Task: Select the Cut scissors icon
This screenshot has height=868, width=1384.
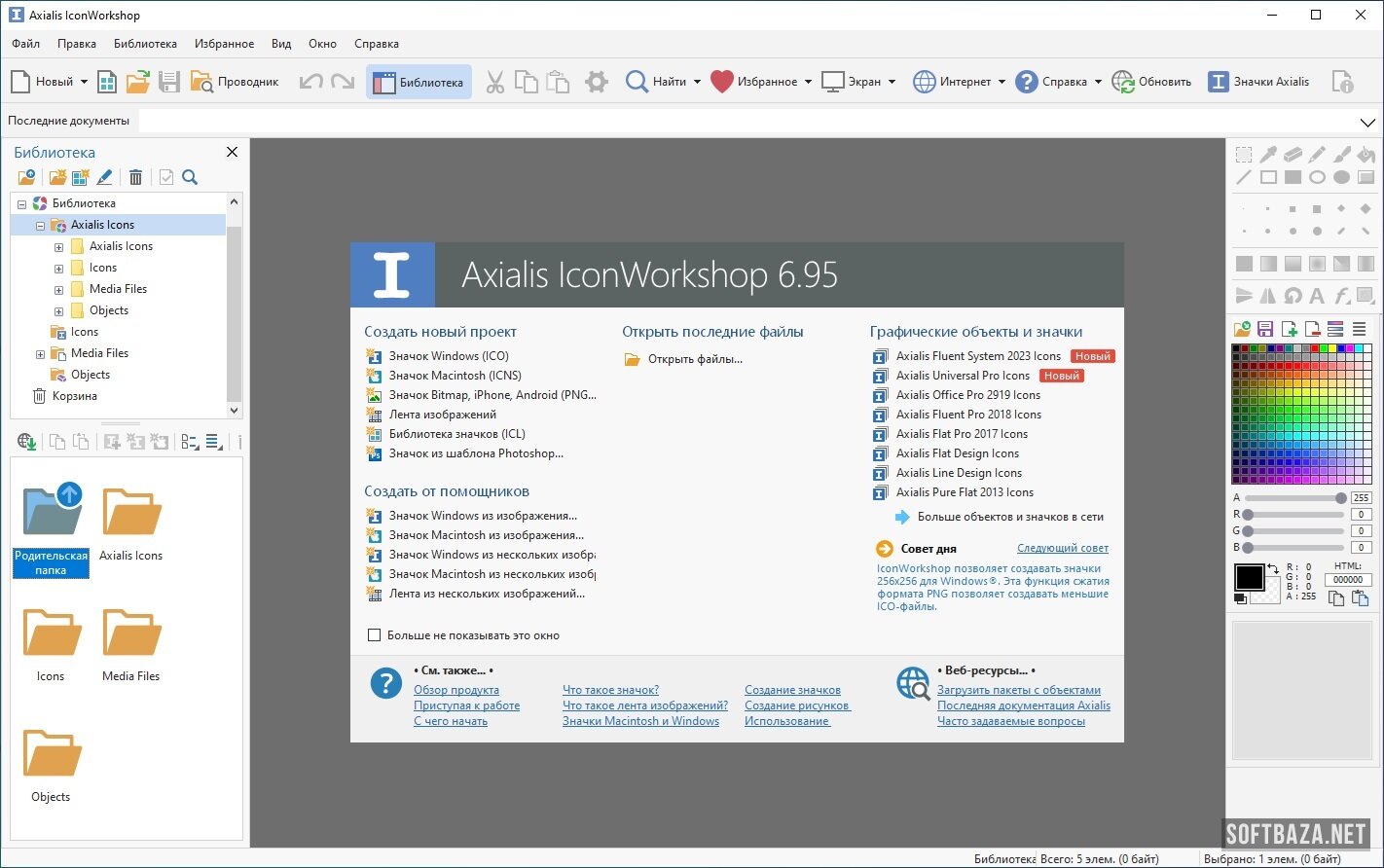Action: pos(495,82)
